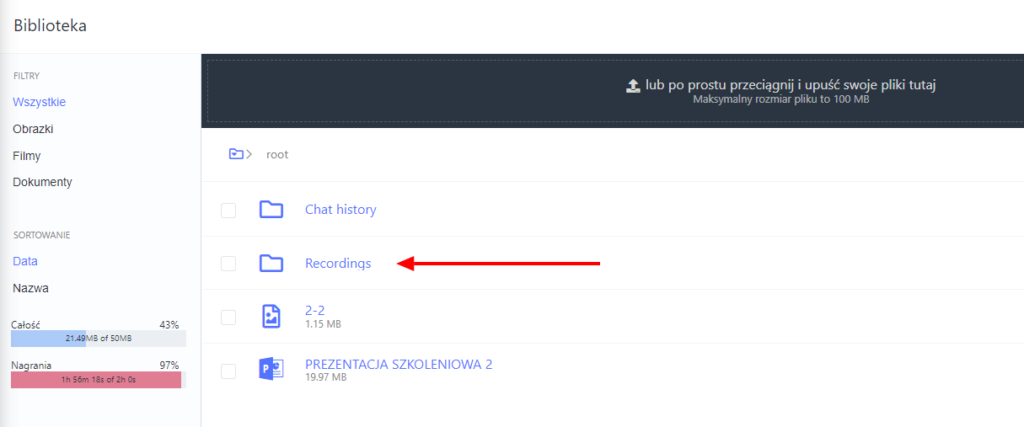Screen dimensions: 1024x427
Task: Click the Całość storage usage bar
Action: [99, 338]
